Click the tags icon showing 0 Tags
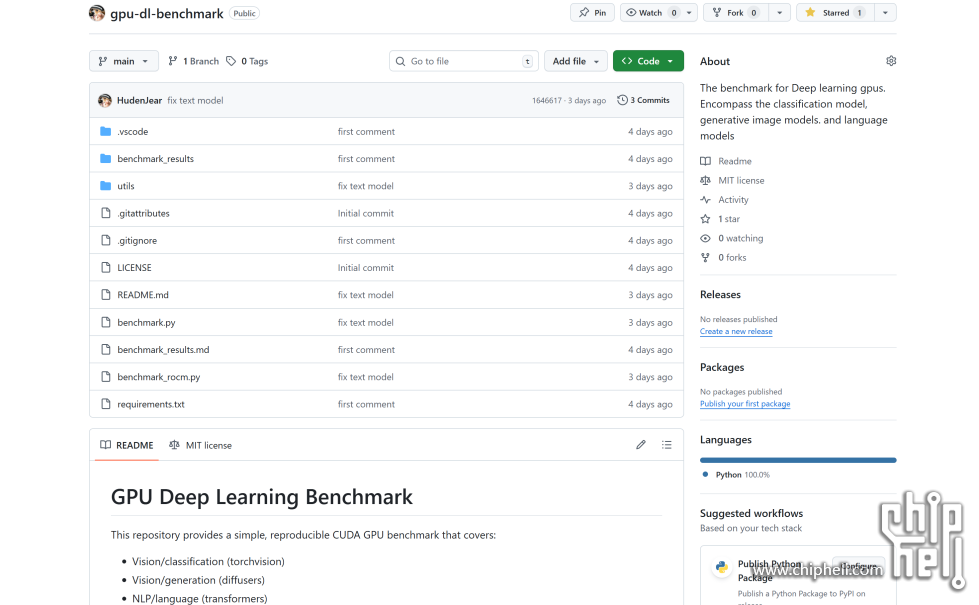 point(231,61)
